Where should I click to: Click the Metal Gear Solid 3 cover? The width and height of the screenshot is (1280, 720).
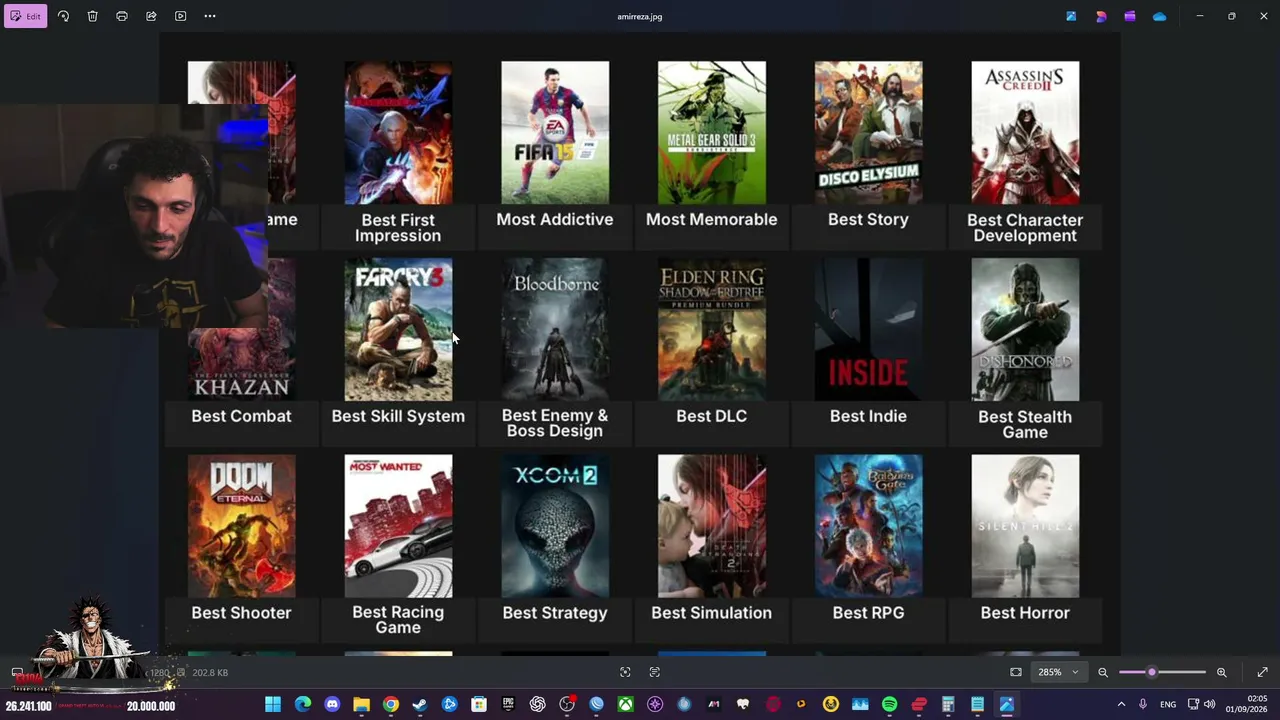click(712, 132)
